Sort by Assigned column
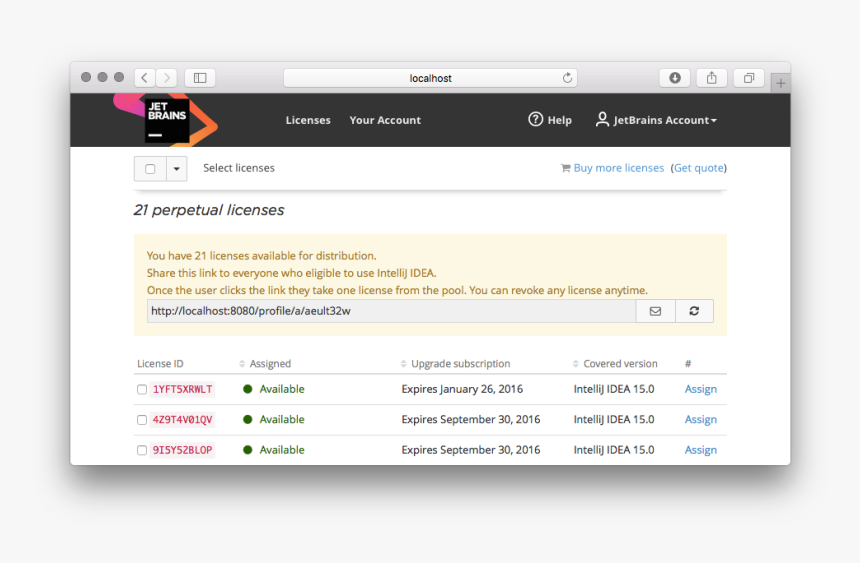The height and width of the screenshot is (563, 860). tap(265, 364)
